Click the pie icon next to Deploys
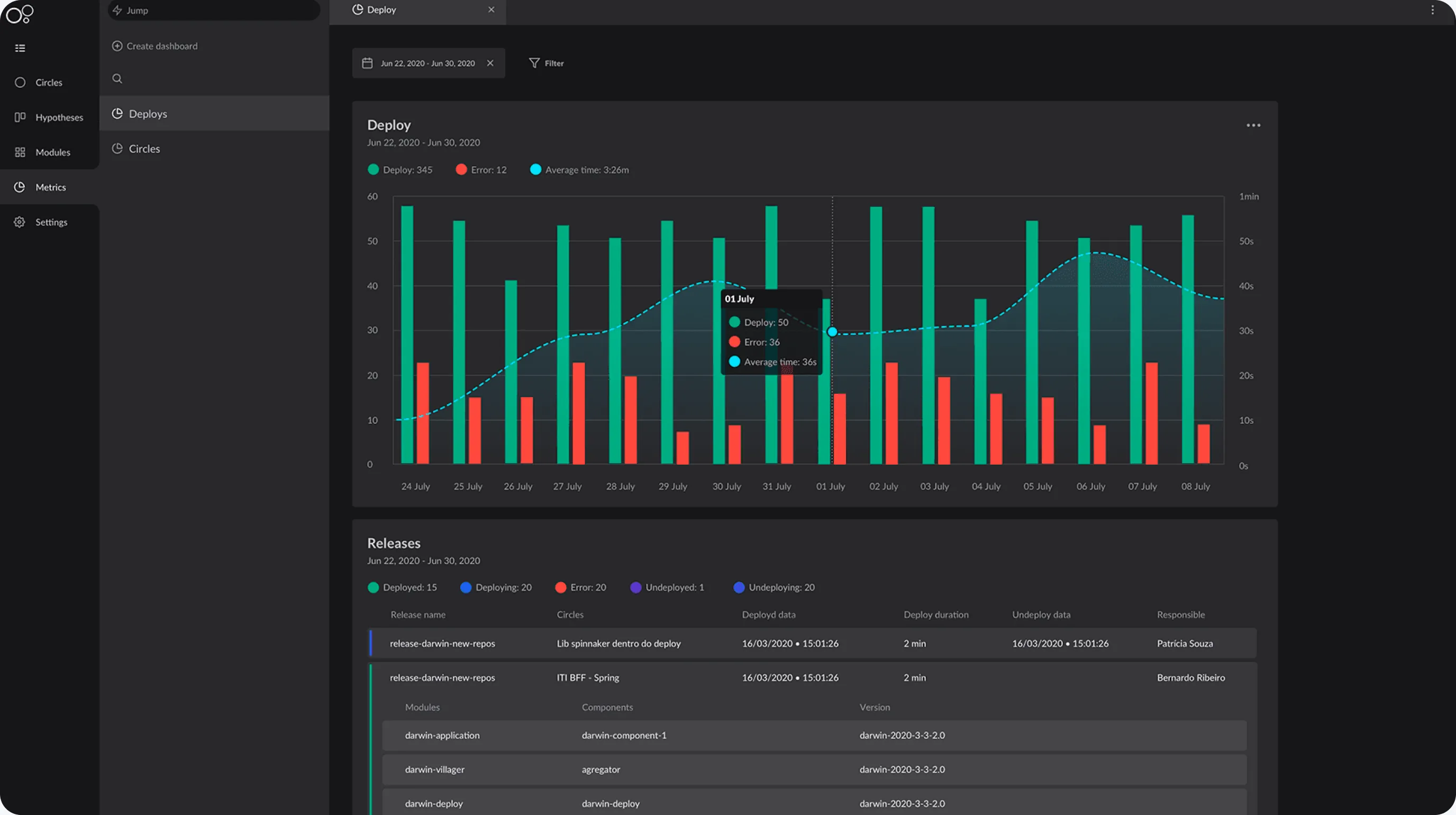This screenshot has height=815, width=1456. pyautogui.click(x=117, y=114)
